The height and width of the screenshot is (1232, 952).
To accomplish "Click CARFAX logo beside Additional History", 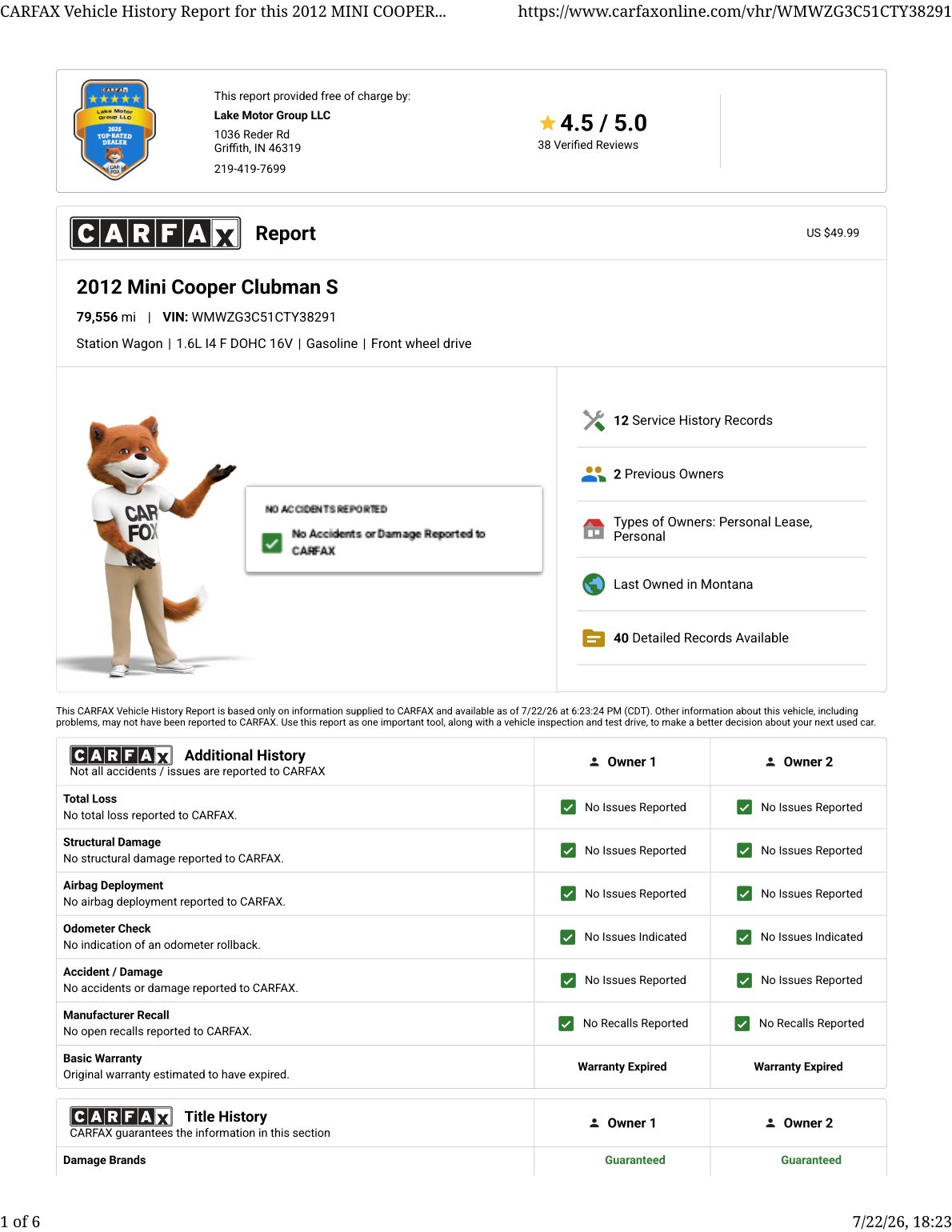I will pyautogui.click(x=121, y=755).
